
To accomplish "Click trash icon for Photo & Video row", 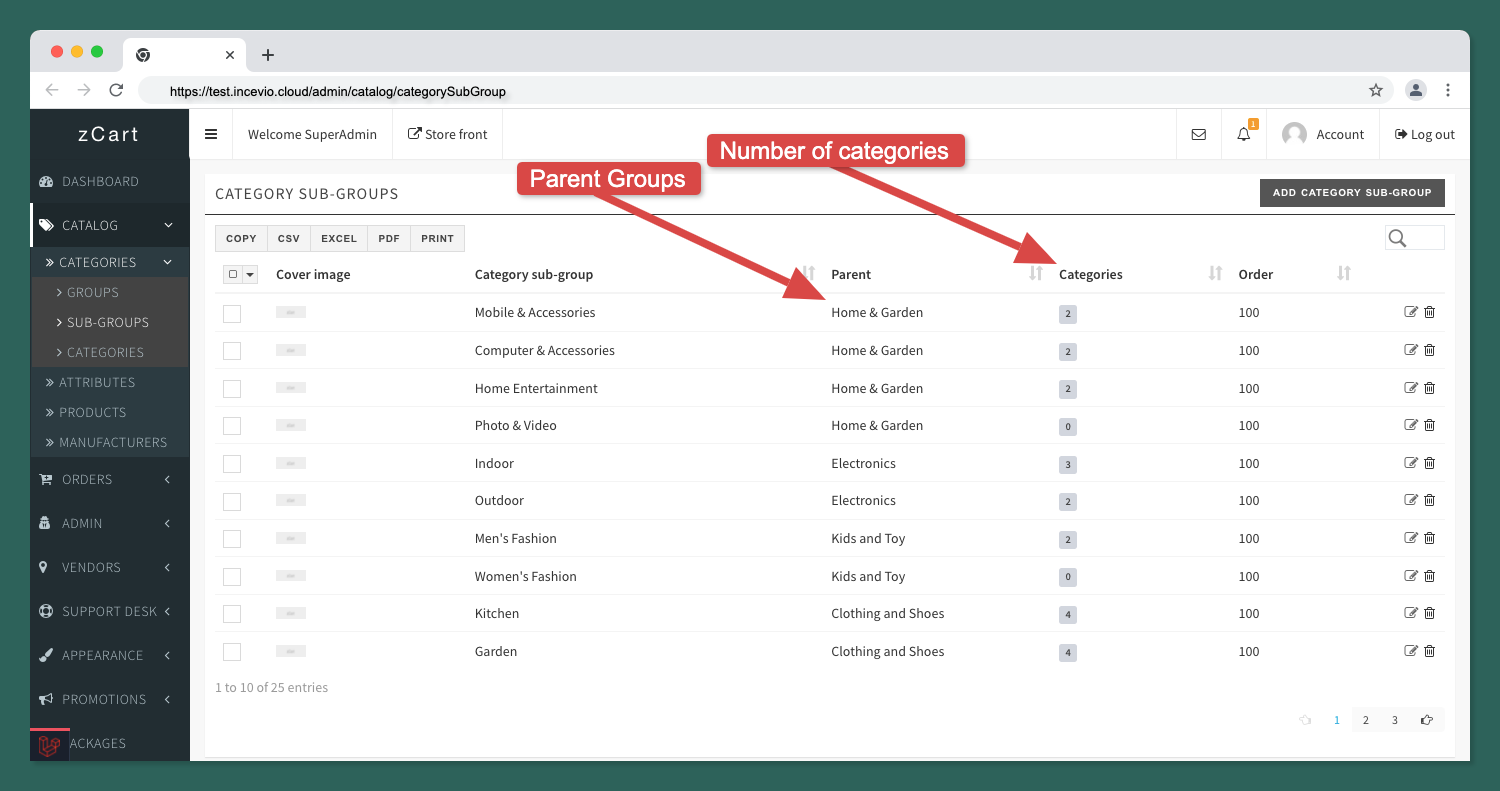I will [x=1429, y=425].
